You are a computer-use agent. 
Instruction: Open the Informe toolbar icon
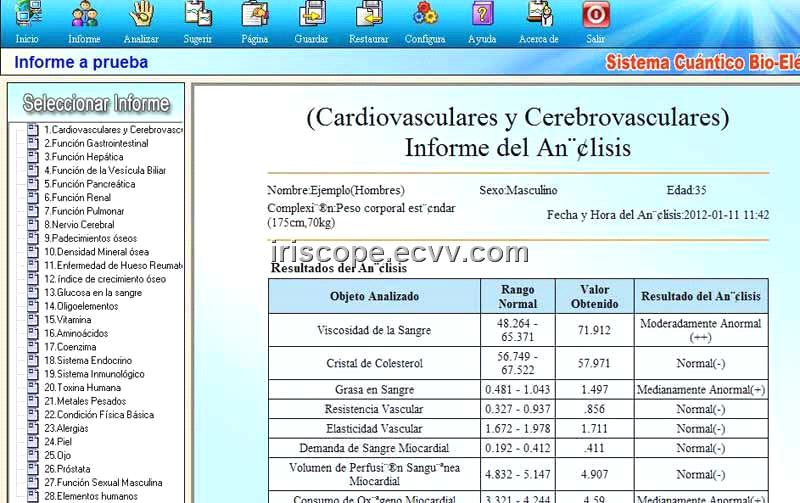[x=84, y=16]
